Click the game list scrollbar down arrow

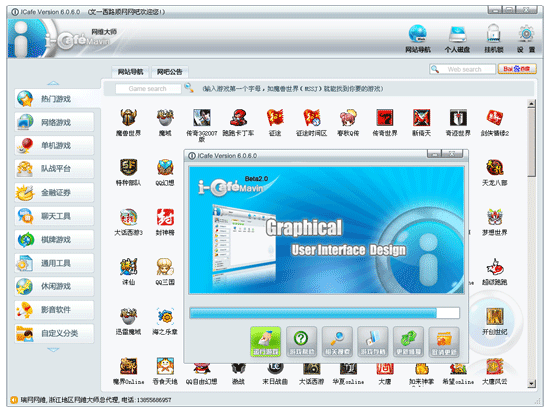531,384
